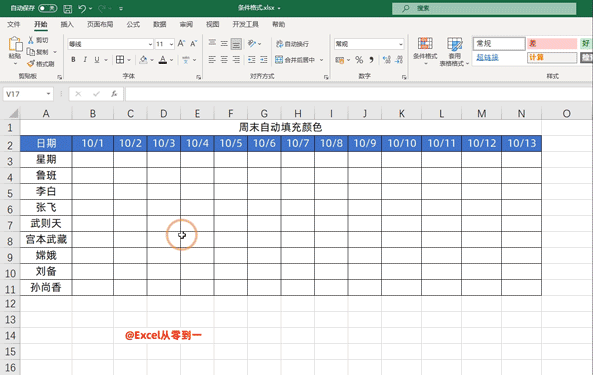Click the Fill Color bucket
This screenshot has height=375, width=593.
[x=143, y=59]
